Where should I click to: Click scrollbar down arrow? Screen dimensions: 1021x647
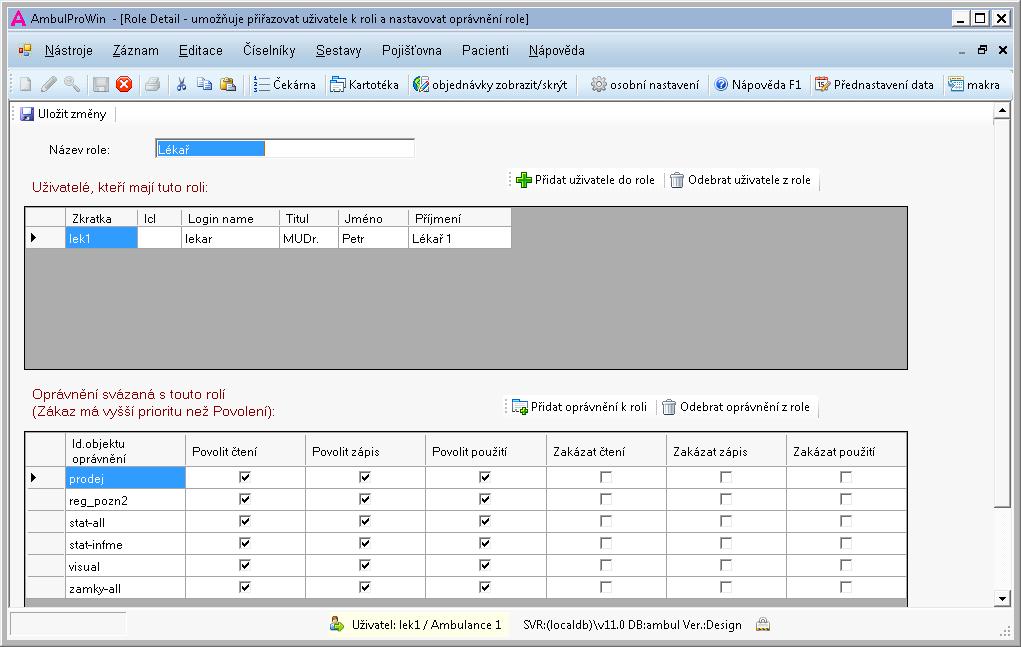(x=1002, y=598)
